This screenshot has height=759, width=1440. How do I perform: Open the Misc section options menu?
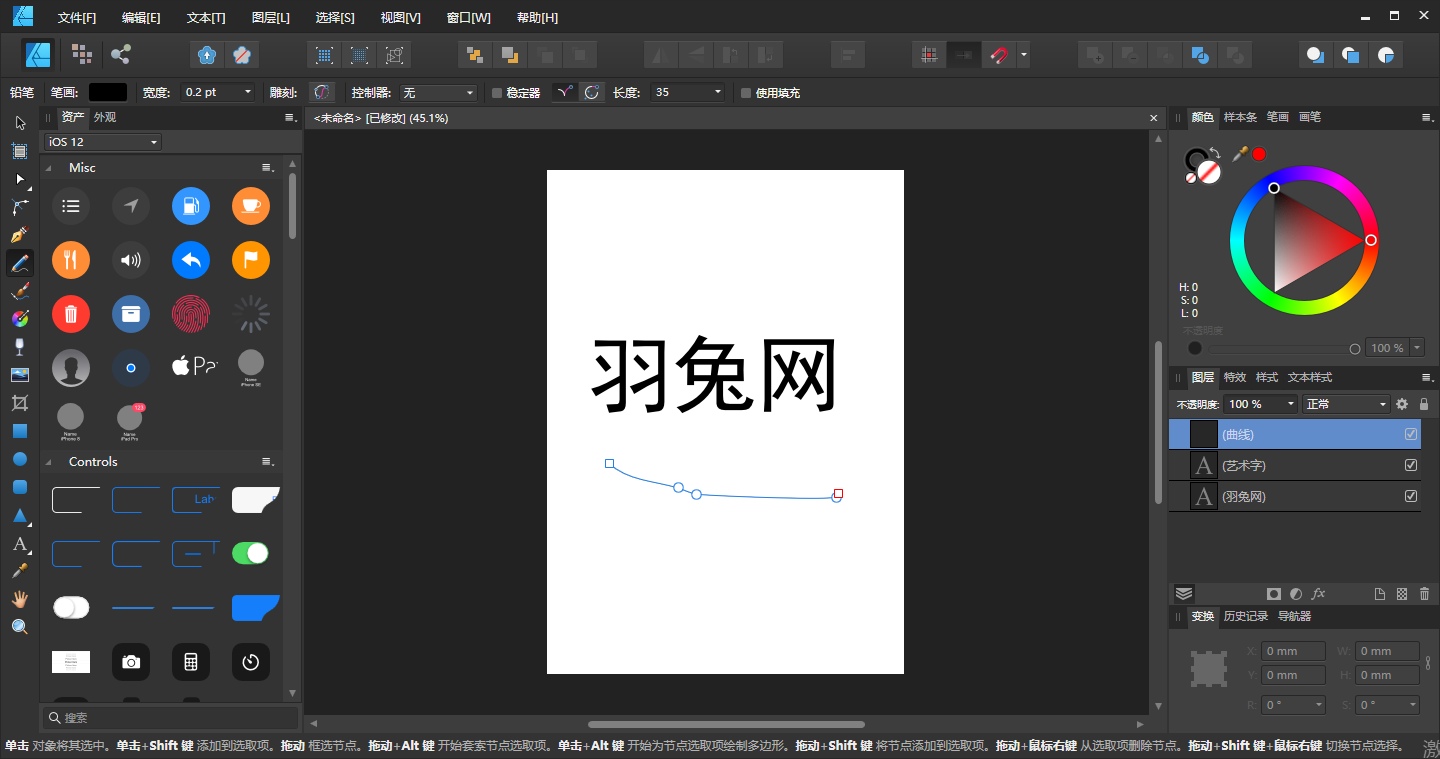pyautogui.click(x=267, y=168)
